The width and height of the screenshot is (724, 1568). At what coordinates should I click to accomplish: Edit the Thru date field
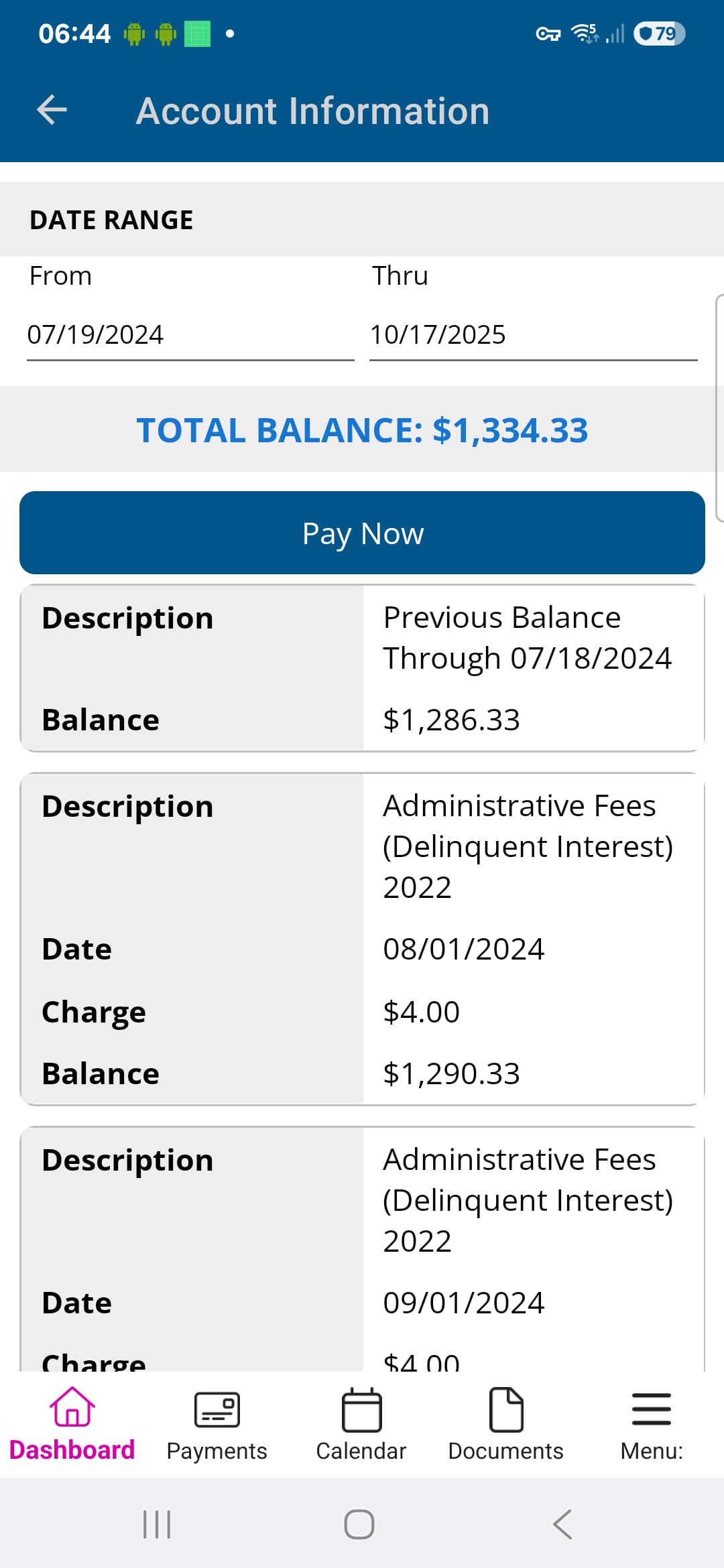click(x=533, y=335)
